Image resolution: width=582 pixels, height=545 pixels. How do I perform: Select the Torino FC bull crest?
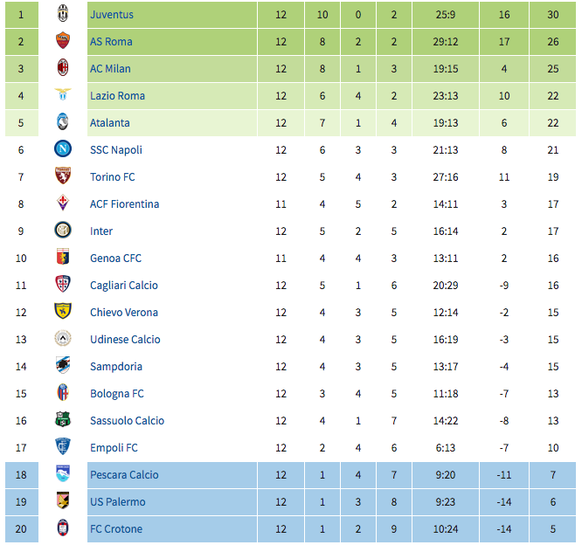click(63, 176)
